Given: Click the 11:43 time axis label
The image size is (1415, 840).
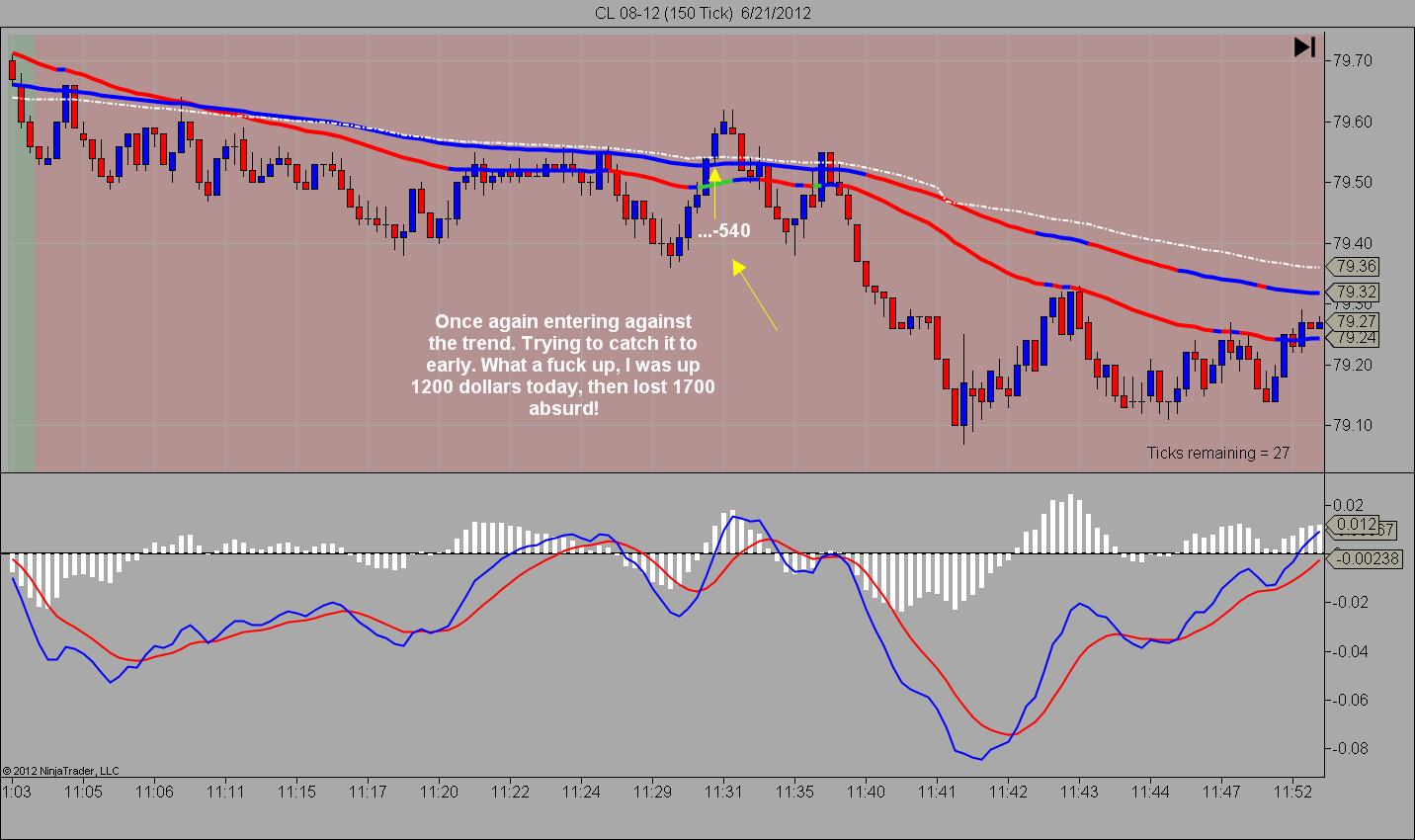Looking at the screenshot, I should [1079, 792].
